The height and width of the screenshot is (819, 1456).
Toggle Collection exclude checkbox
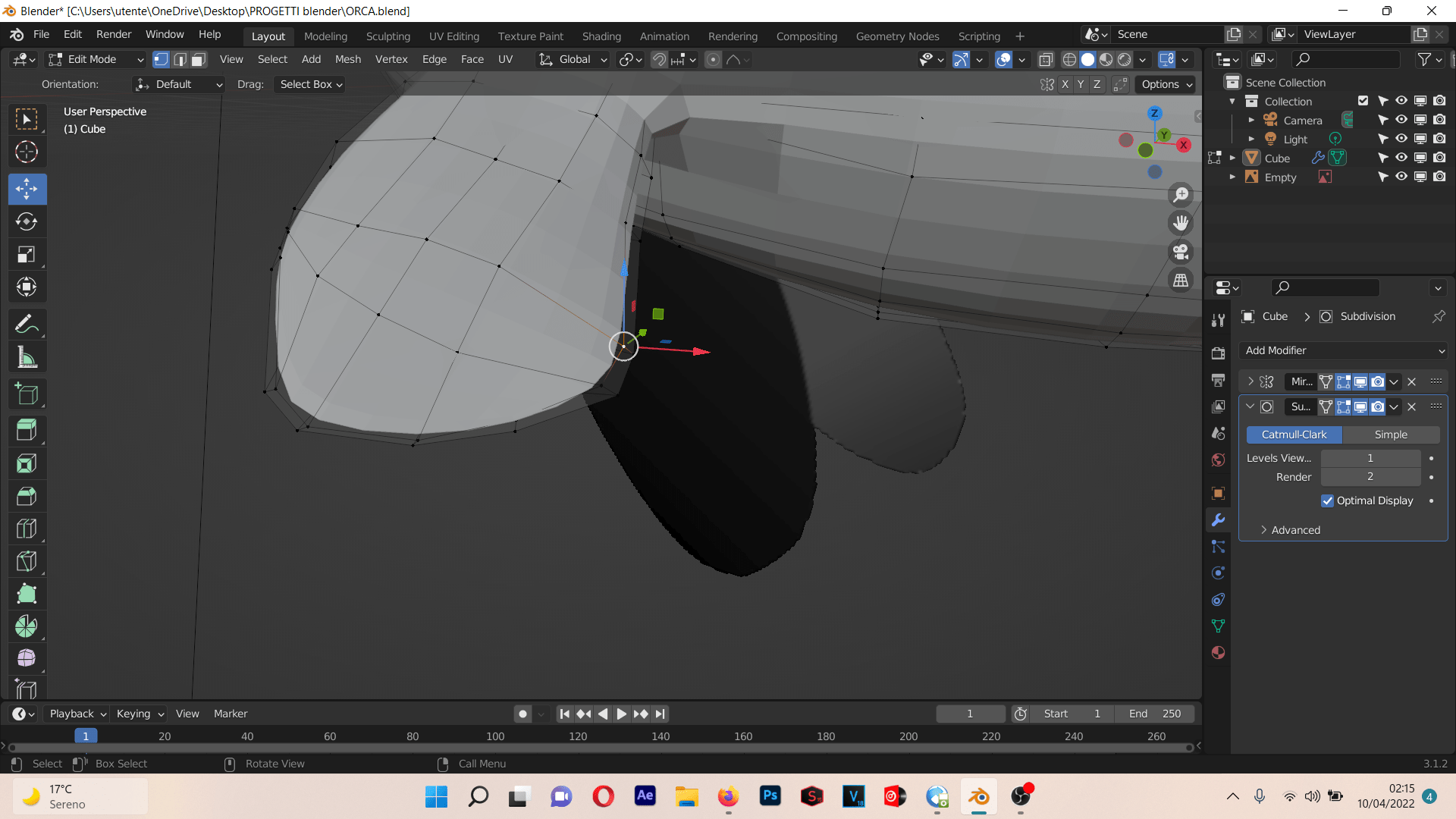point(1363,101)
